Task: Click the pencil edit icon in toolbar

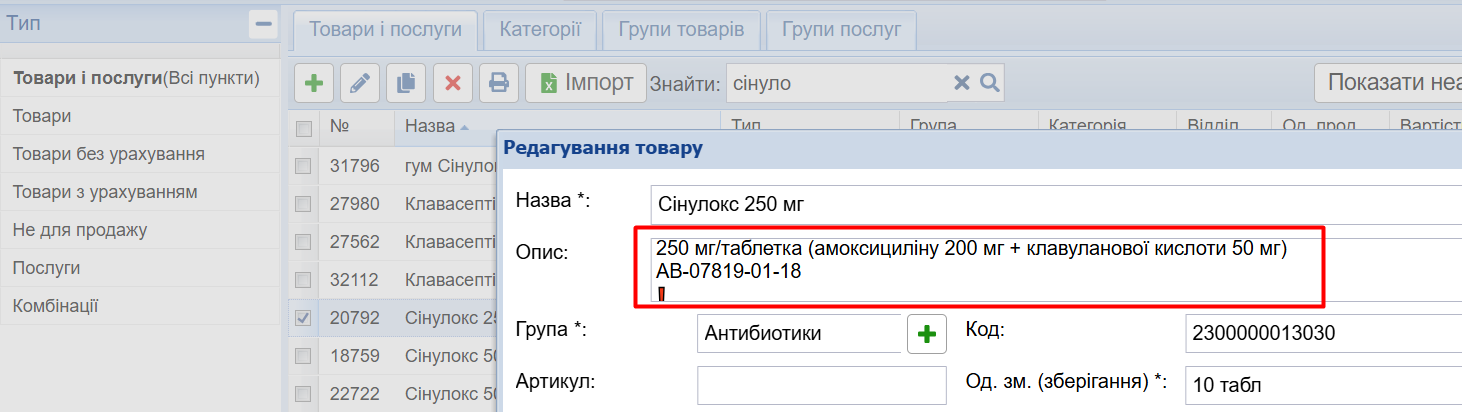Action: point(360,83)
